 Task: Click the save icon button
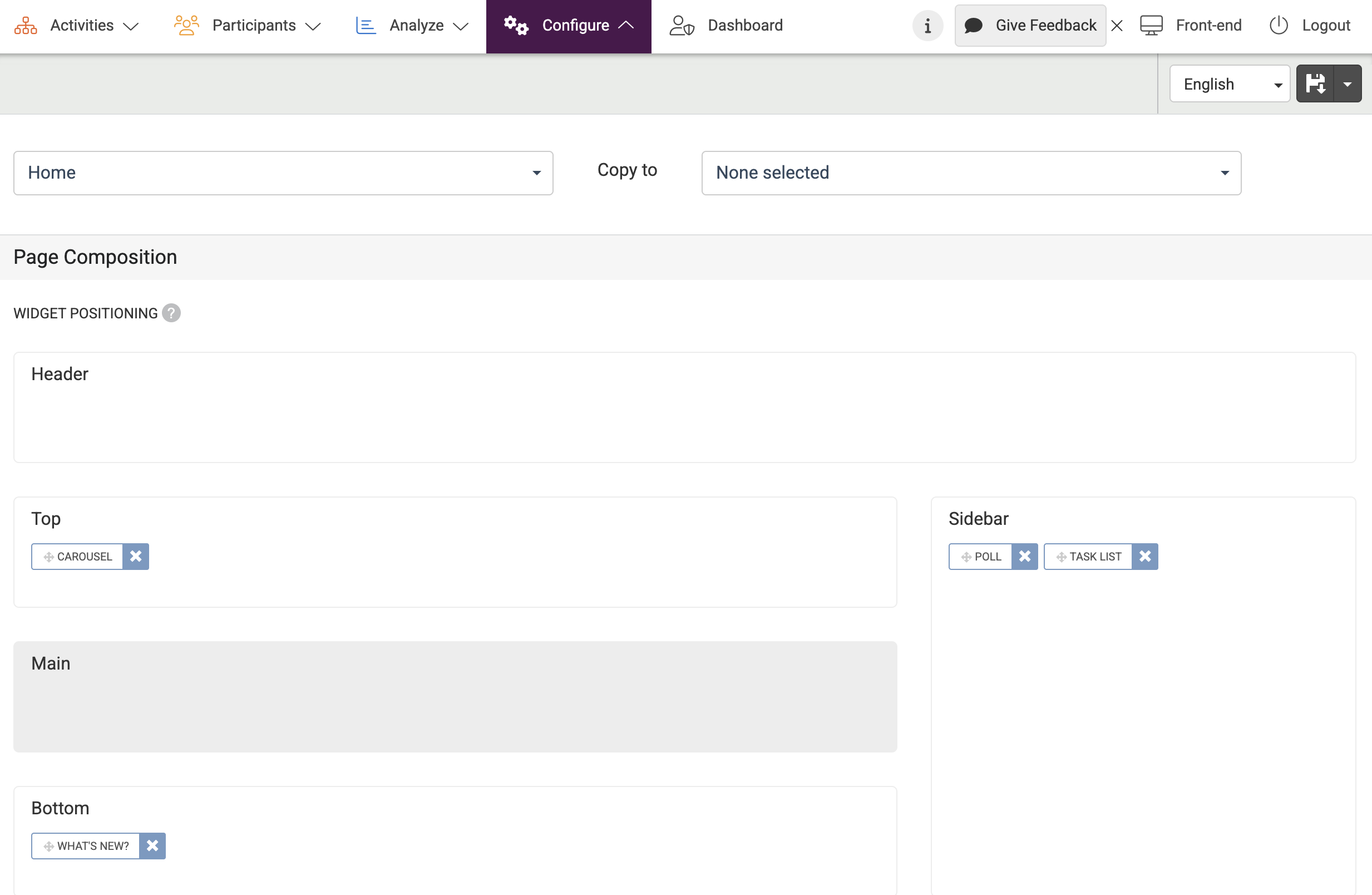(x=1315, y=83)
